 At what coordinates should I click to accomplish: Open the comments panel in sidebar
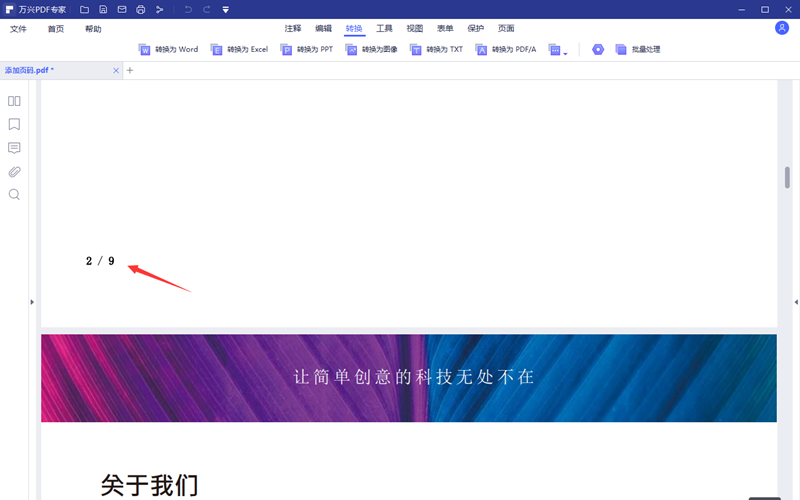(14, 148)
